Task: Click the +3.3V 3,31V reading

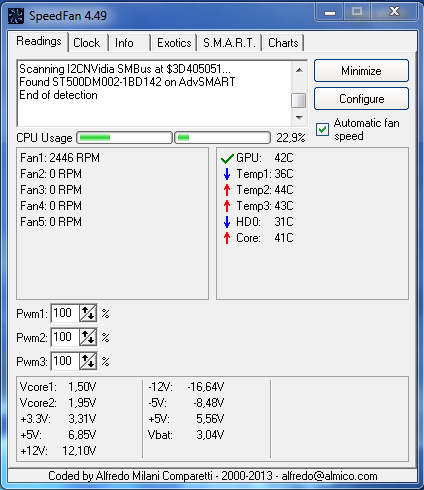Action: coord(58,419)
